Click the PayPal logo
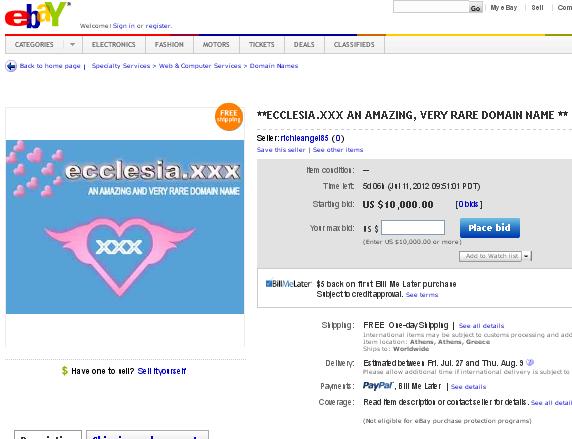Viewport: 572px width, 439px height. click(x=378, y=386)
